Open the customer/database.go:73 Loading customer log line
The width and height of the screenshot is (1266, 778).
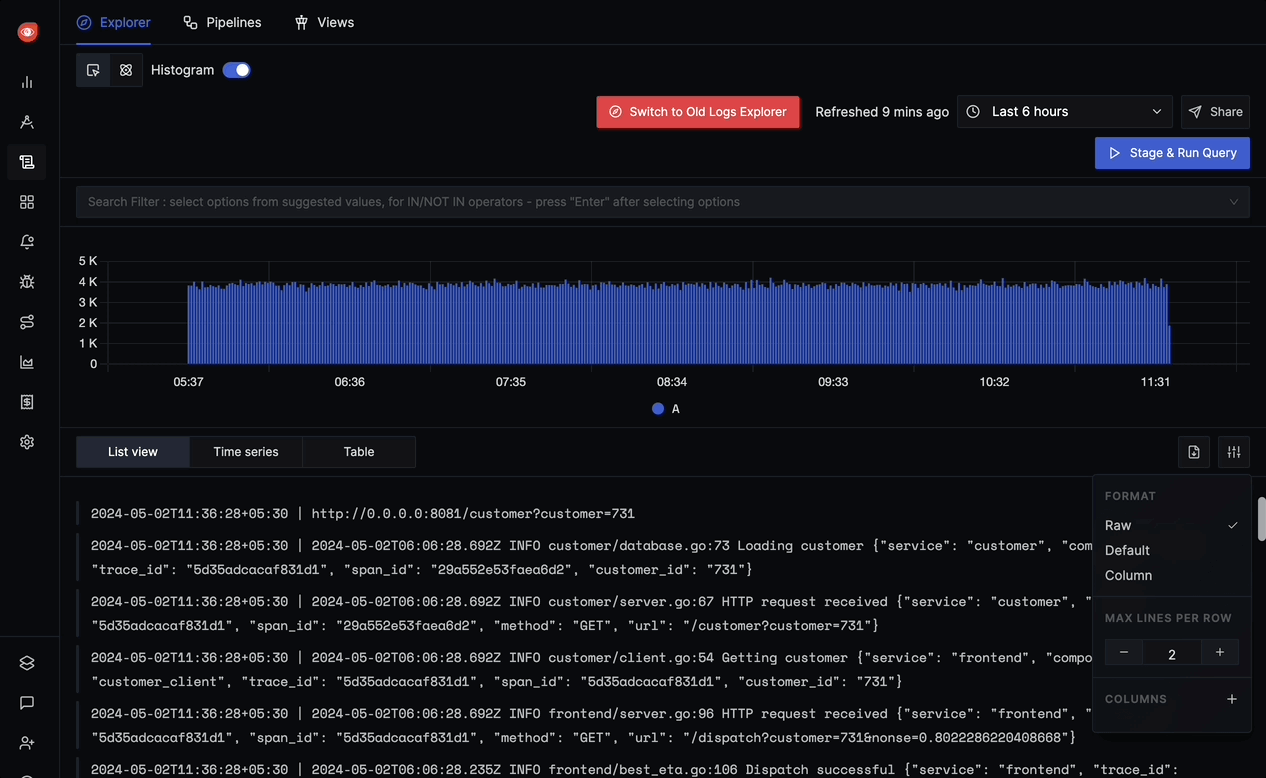(x=585, y=558)
